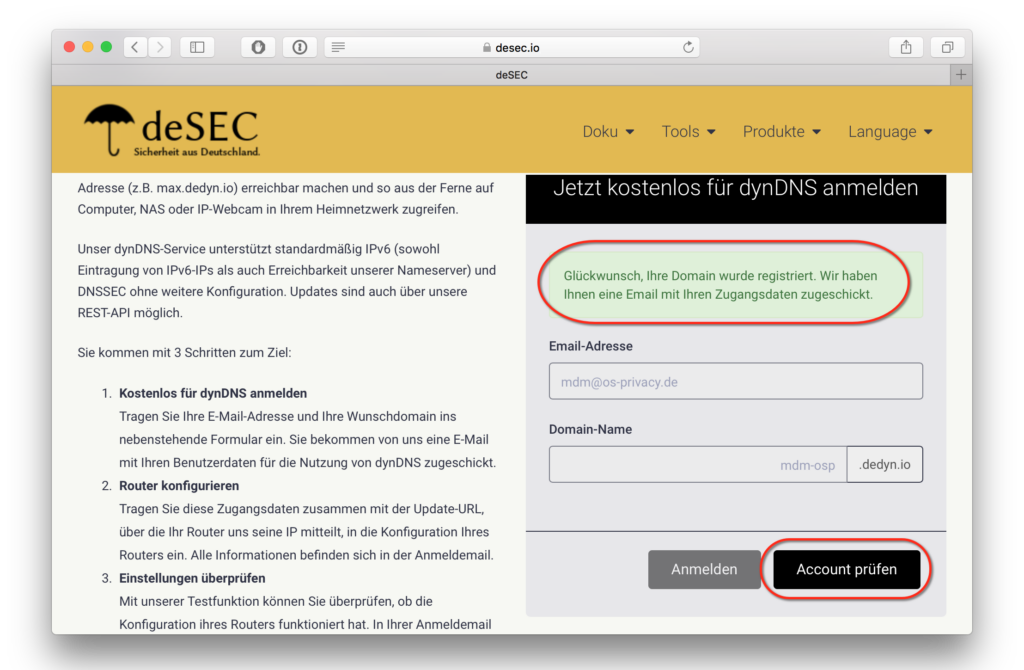1024x670 pixels.
Task: Maximize the Safari window
Action: [x=106, y=47]
